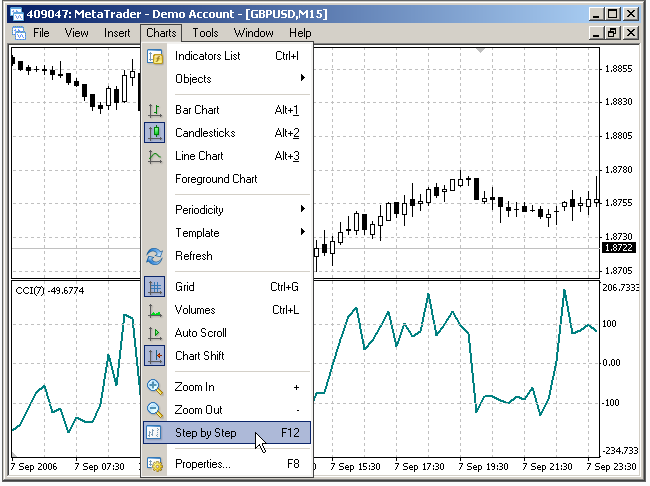Open the Help menu
Viewport: 650px width, 486px height.
point(300,33)
